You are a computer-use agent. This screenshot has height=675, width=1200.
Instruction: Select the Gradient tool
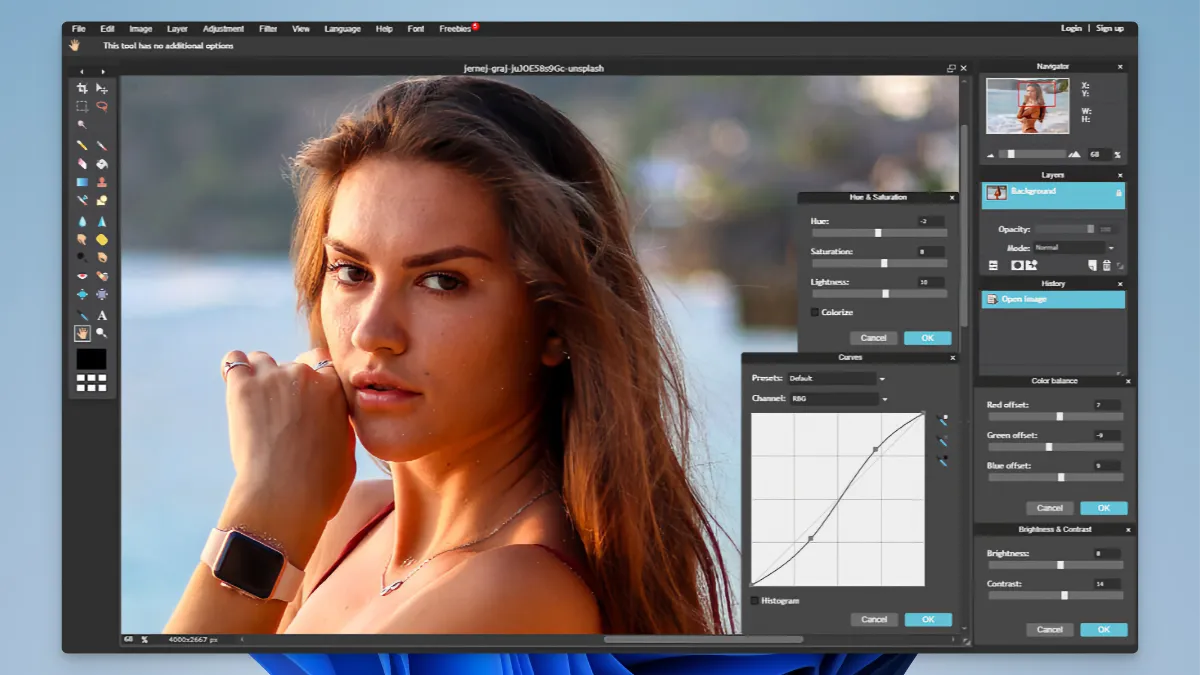point(82,182)
